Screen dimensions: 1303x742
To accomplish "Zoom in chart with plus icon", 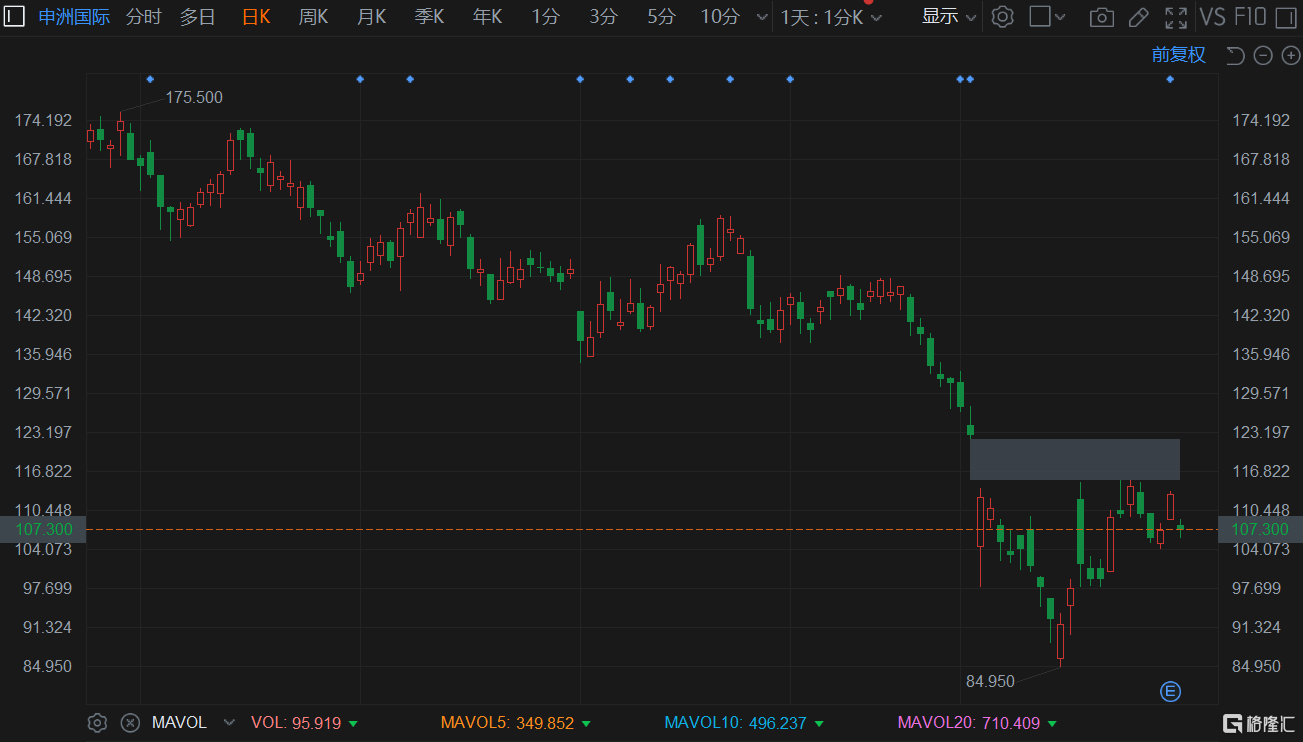I will point(1290,55).
